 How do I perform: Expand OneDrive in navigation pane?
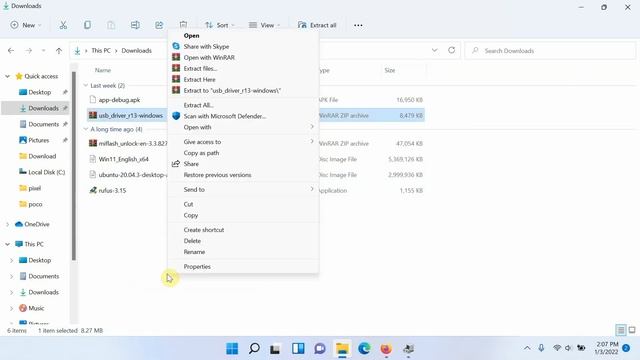tap(7, 224)
